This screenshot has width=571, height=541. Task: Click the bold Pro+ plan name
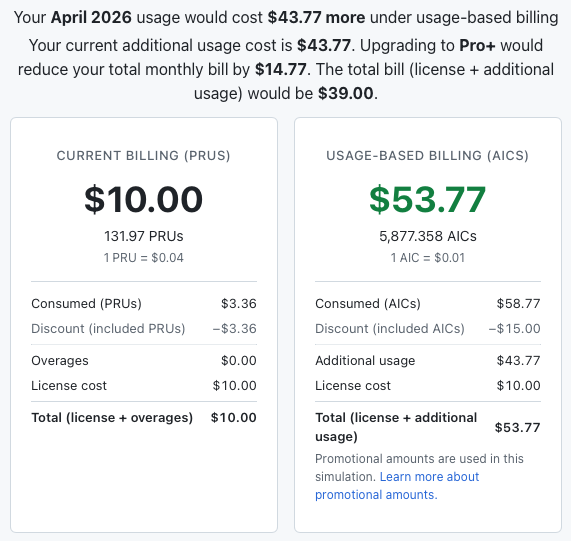pos(477,46)
